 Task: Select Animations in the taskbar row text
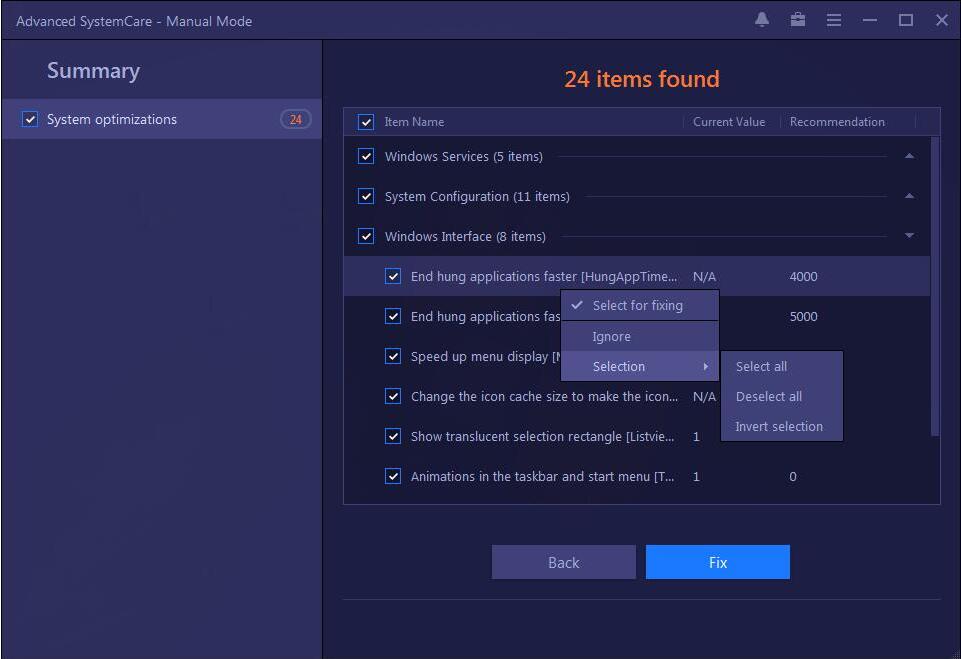coord(542,476)
